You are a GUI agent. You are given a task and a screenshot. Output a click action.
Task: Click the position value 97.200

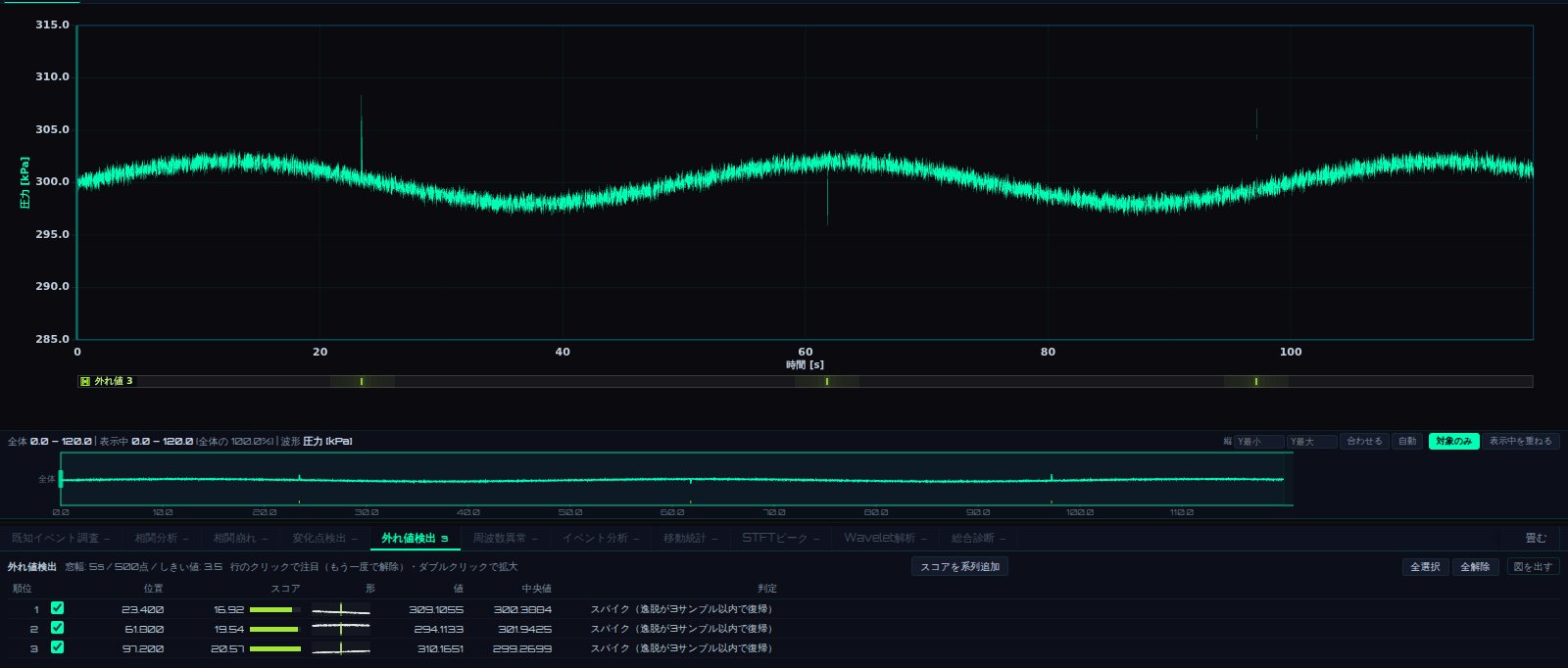(143, 648)
